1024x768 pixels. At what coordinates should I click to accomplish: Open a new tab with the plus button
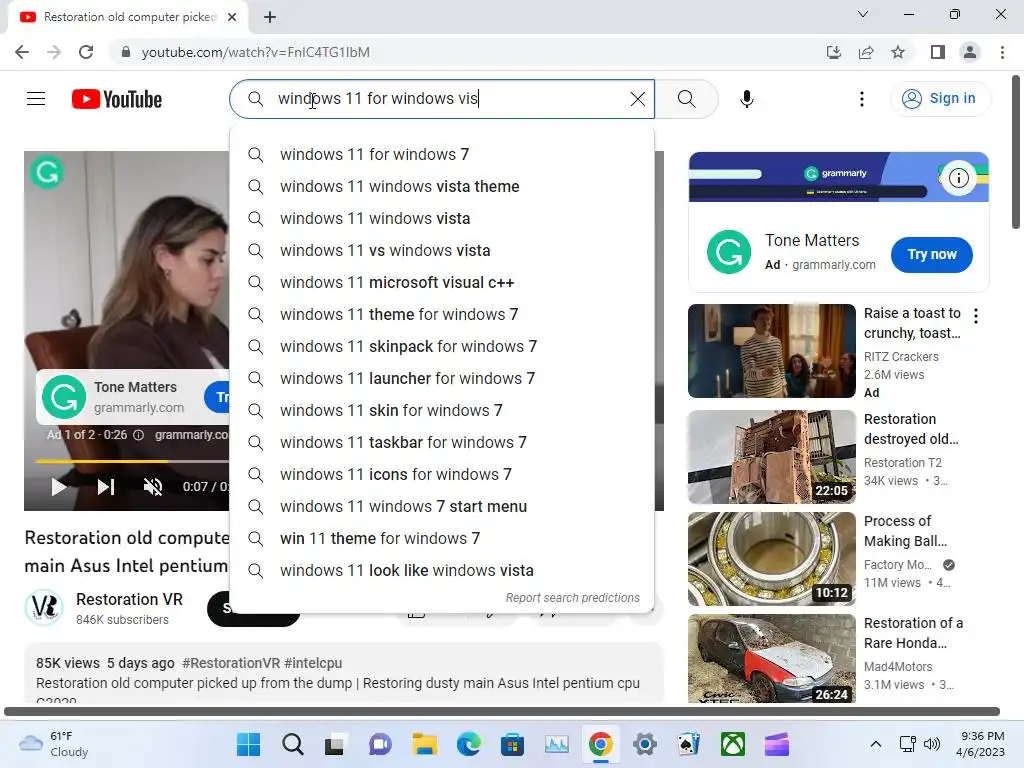point(270,17)
